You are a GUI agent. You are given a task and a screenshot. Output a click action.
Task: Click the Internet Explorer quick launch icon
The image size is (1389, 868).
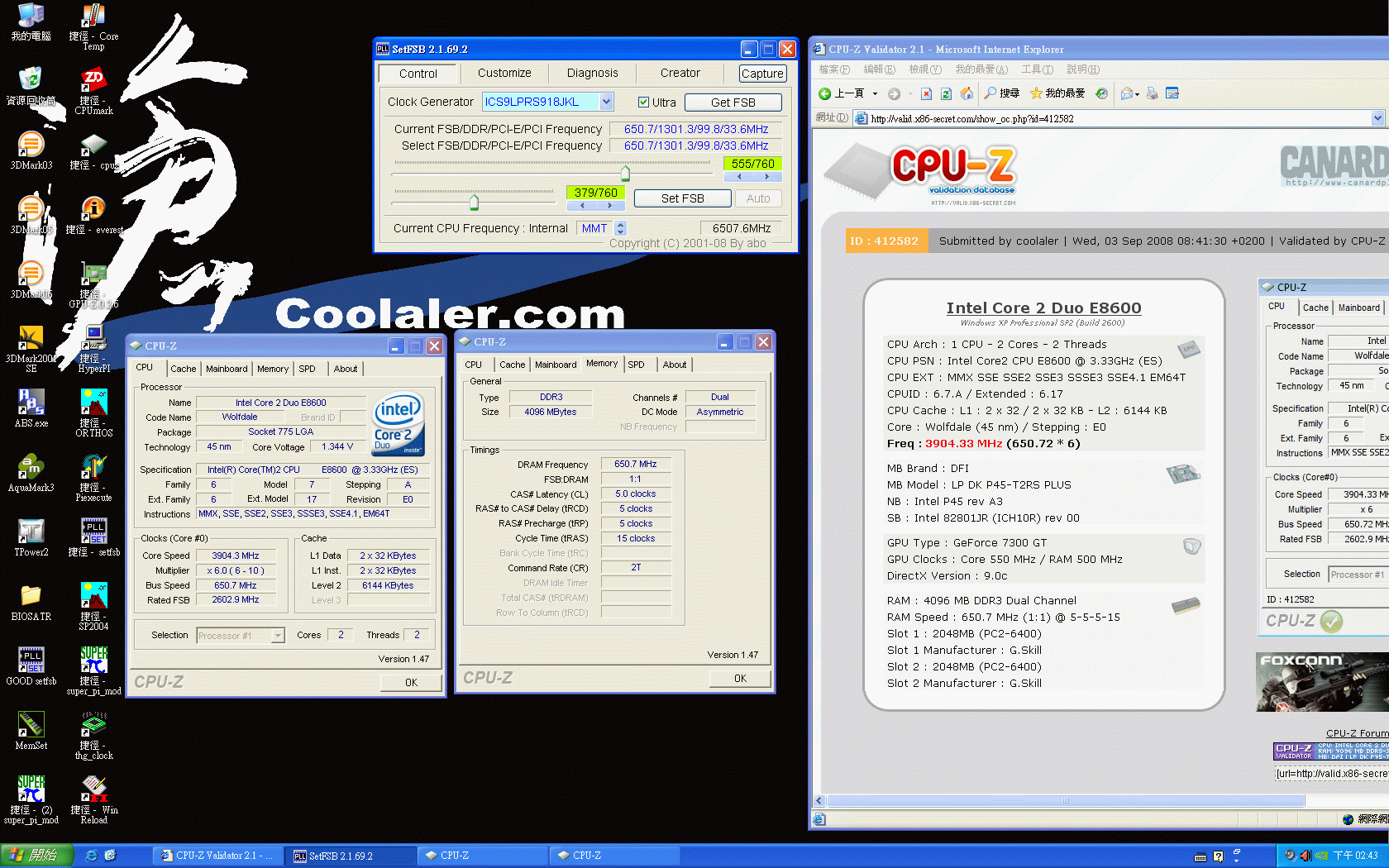tap(92, 856)
